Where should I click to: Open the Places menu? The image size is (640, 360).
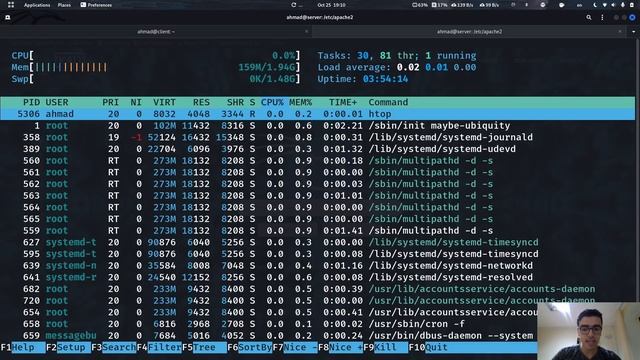click(x=64, y=5)
